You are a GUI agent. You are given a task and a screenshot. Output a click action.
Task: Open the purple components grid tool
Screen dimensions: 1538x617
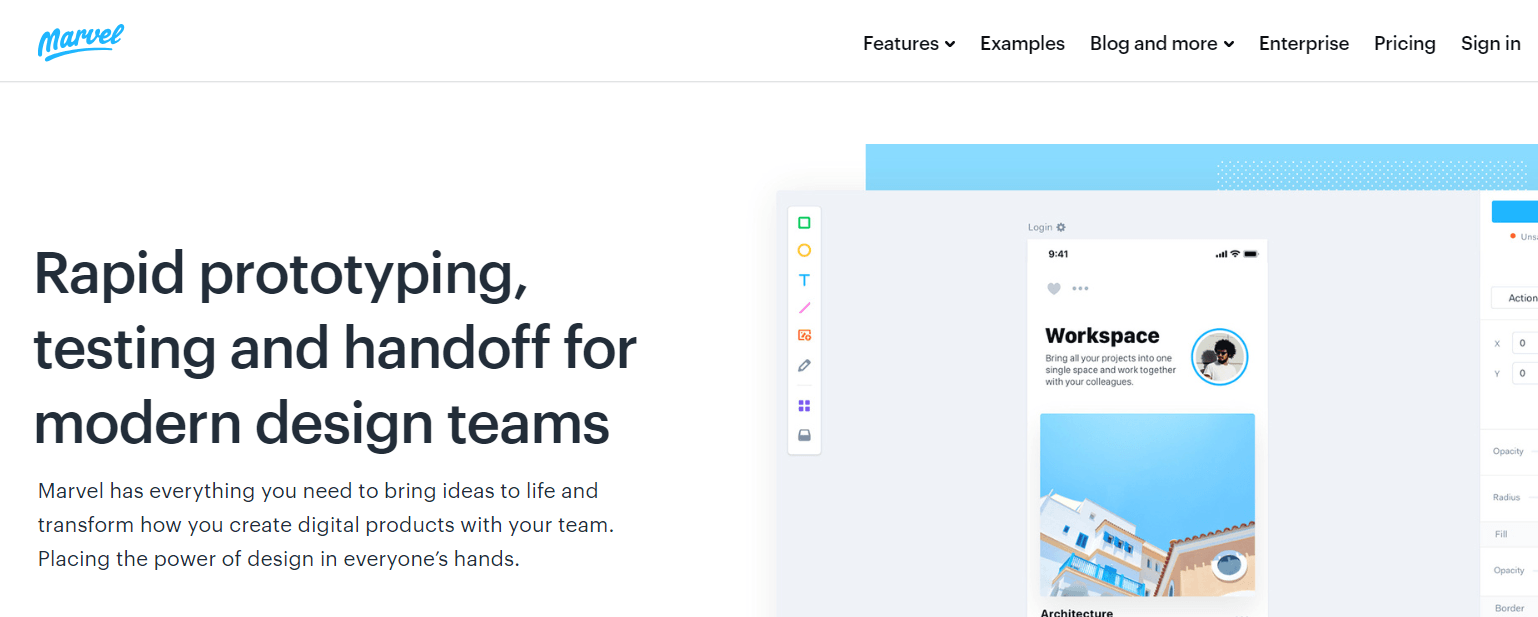(x=804, y=406)
